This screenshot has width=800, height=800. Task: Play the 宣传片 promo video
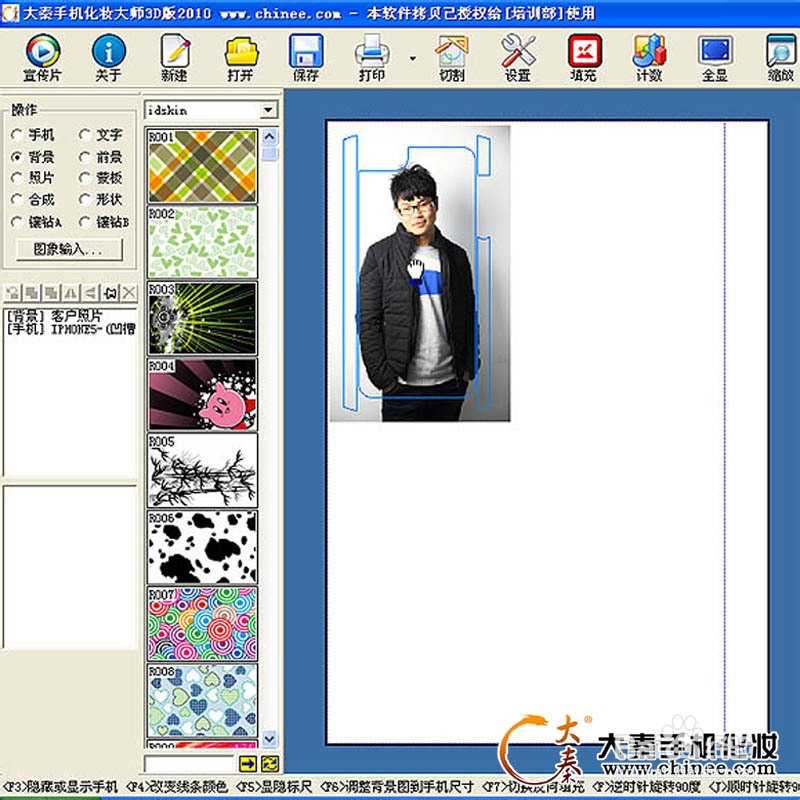coord(43,58)
